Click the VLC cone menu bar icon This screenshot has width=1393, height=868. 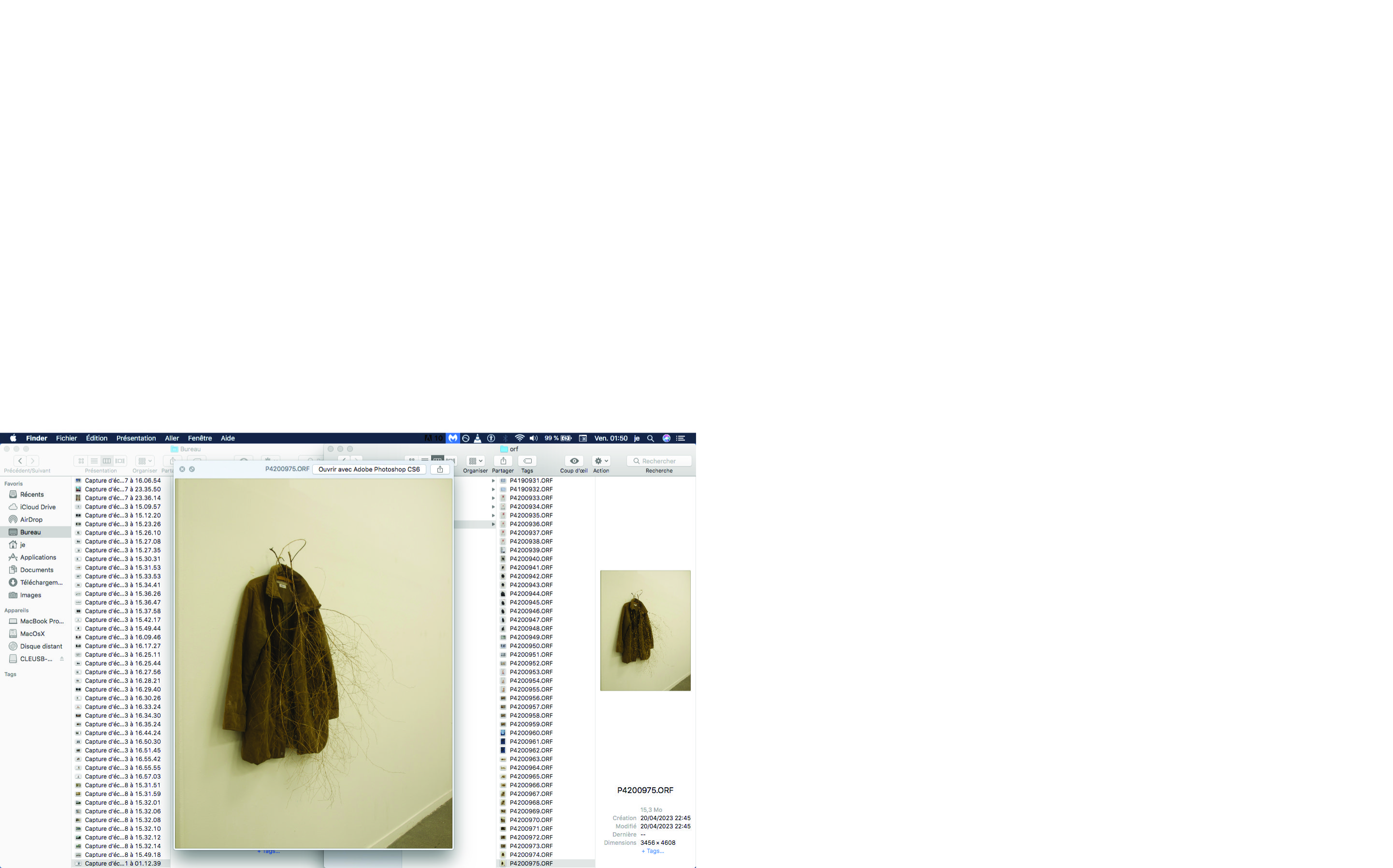478,438
